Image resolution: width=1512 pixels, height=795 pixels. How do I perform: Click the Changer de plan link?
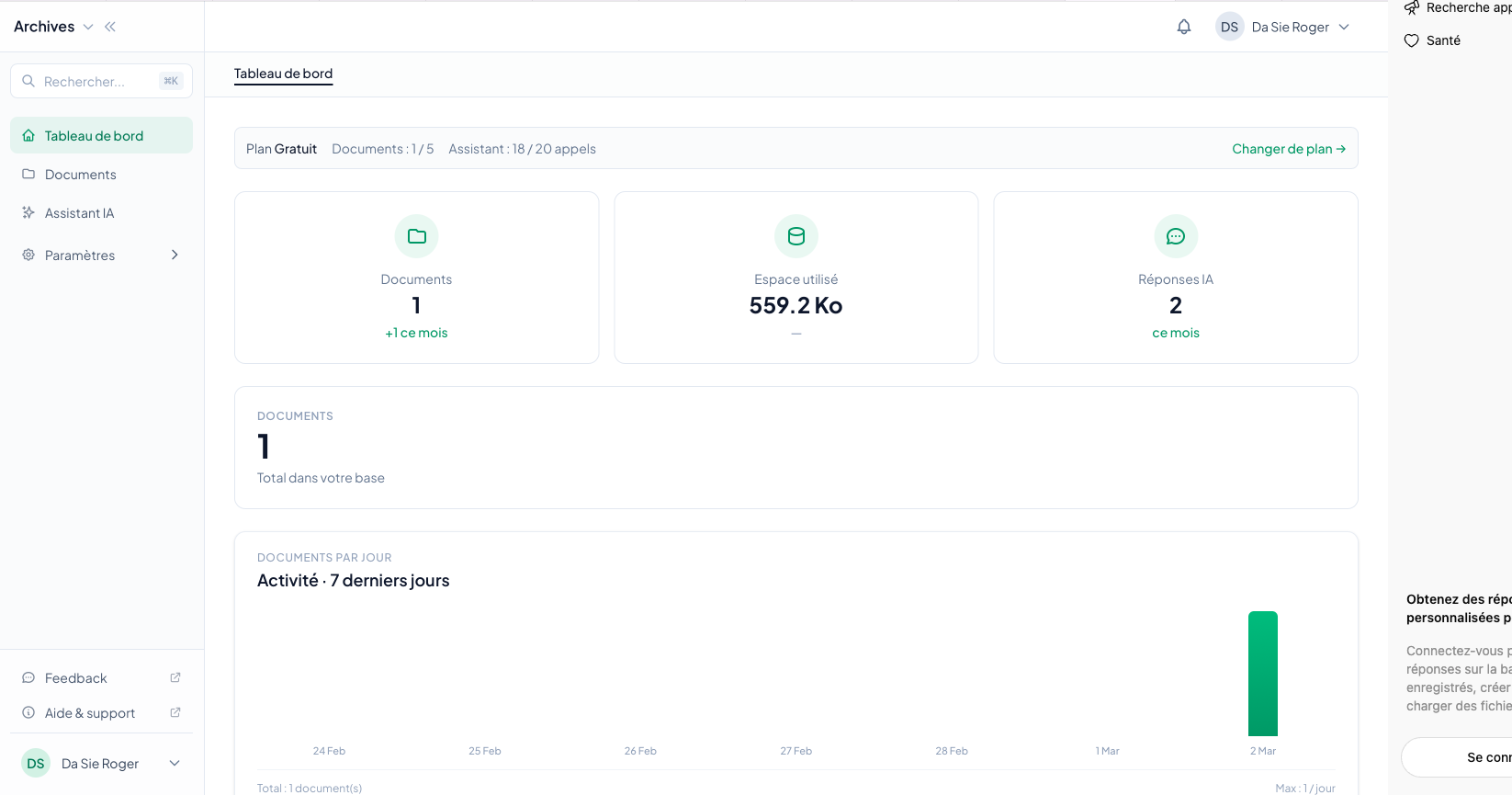(x=1288, y=149)
